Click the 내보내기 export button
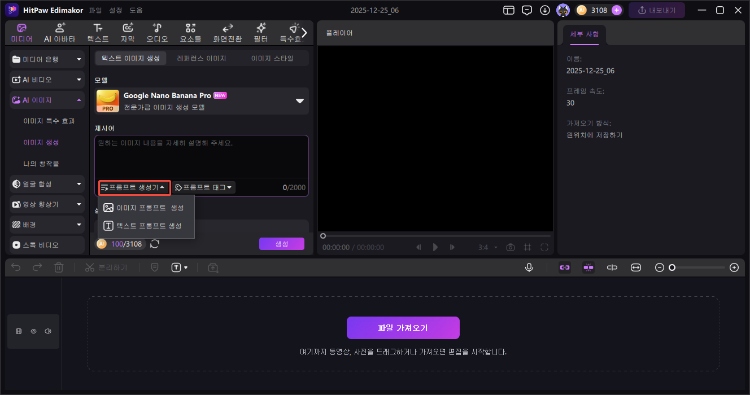 point(657,10)
